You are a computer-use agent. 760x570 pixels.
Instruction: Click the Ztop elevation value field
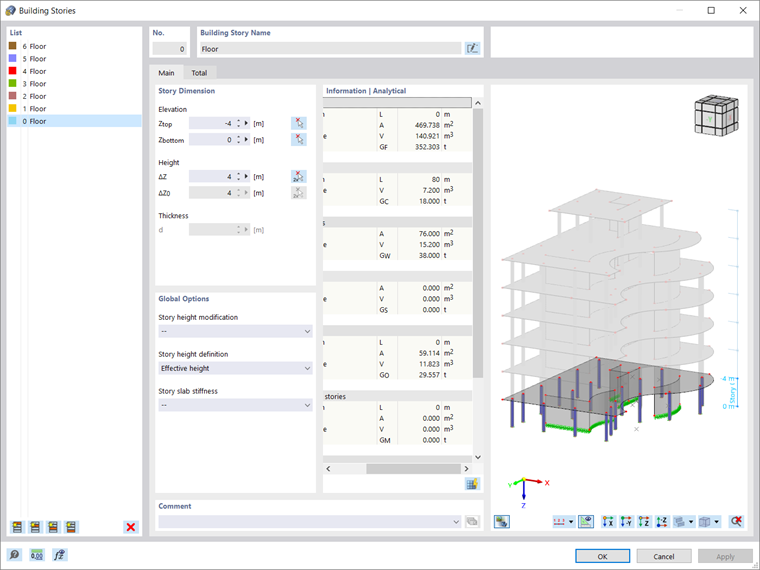click(x=211, y=123)
